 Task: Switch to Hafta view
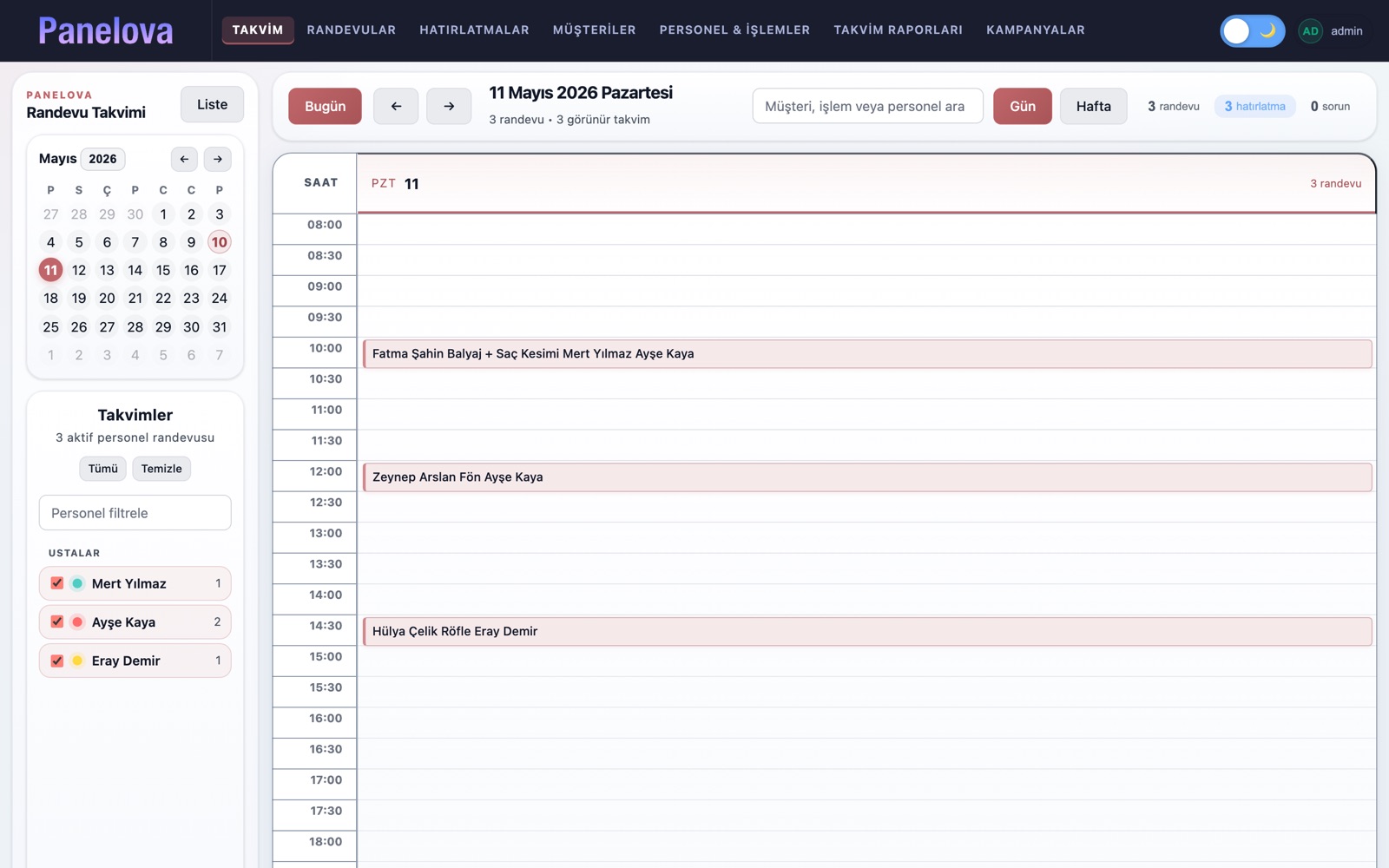[x=1094, y=106]
